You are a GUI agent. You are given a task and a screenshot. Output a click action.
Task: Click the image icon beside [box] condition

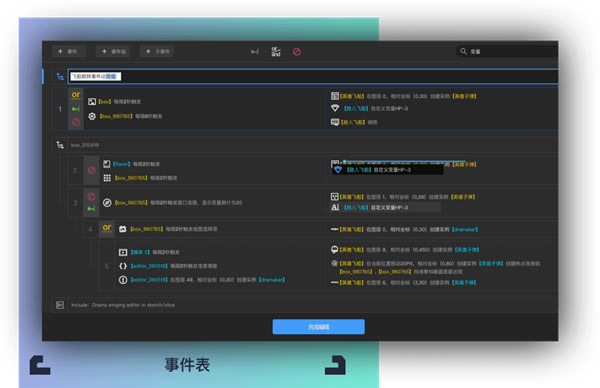92,101
